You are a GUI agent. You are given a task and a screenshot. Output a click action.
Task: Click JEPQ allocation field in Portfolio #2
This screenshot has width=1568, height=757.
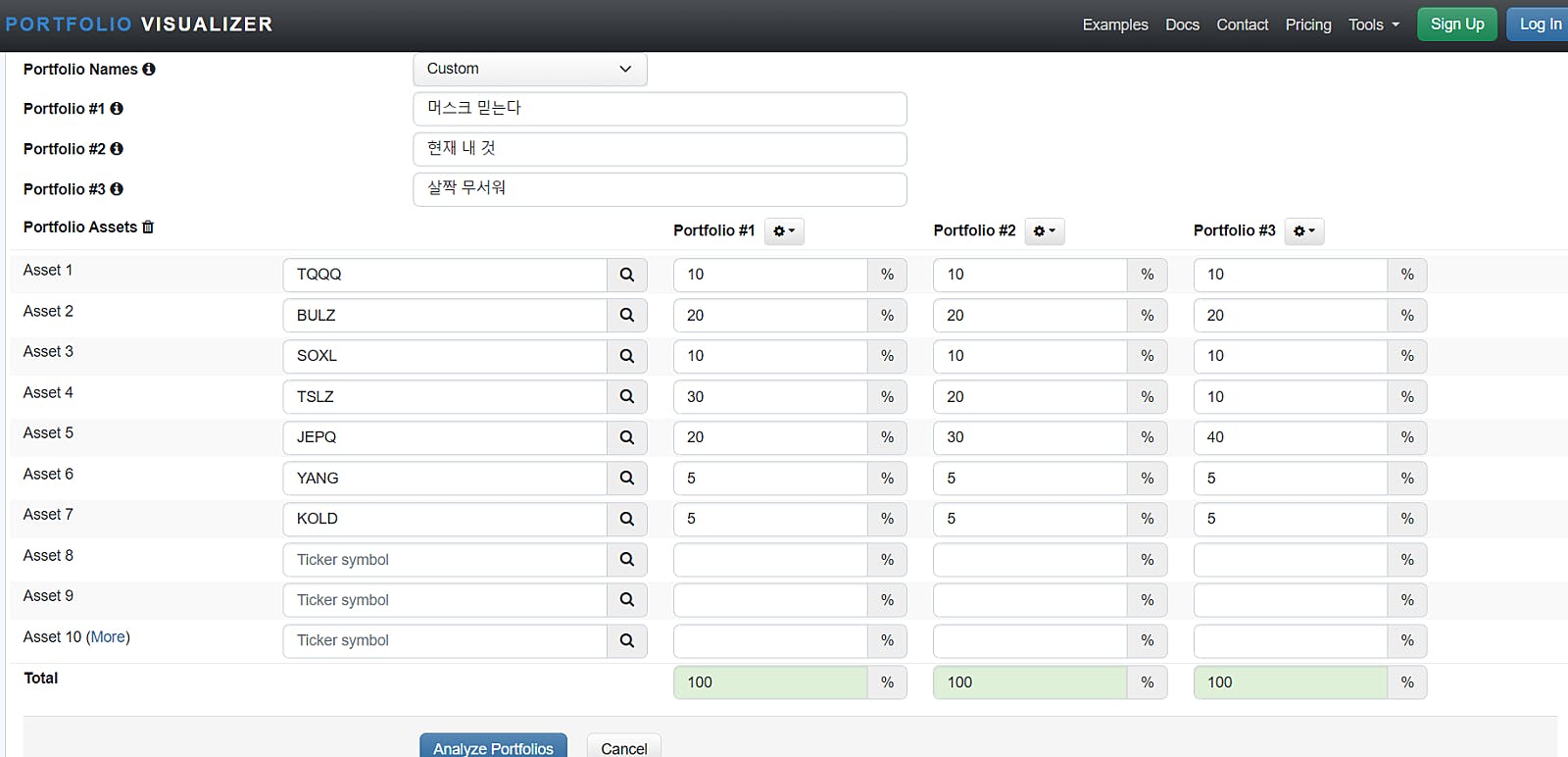1030,437
